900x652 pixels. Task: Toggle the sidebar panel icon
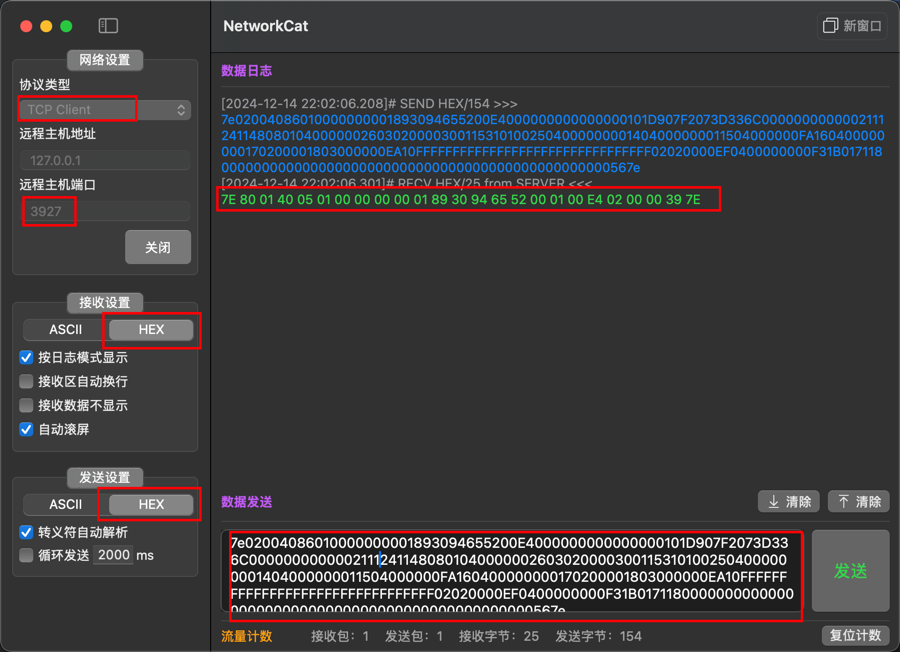pos(108,26)
